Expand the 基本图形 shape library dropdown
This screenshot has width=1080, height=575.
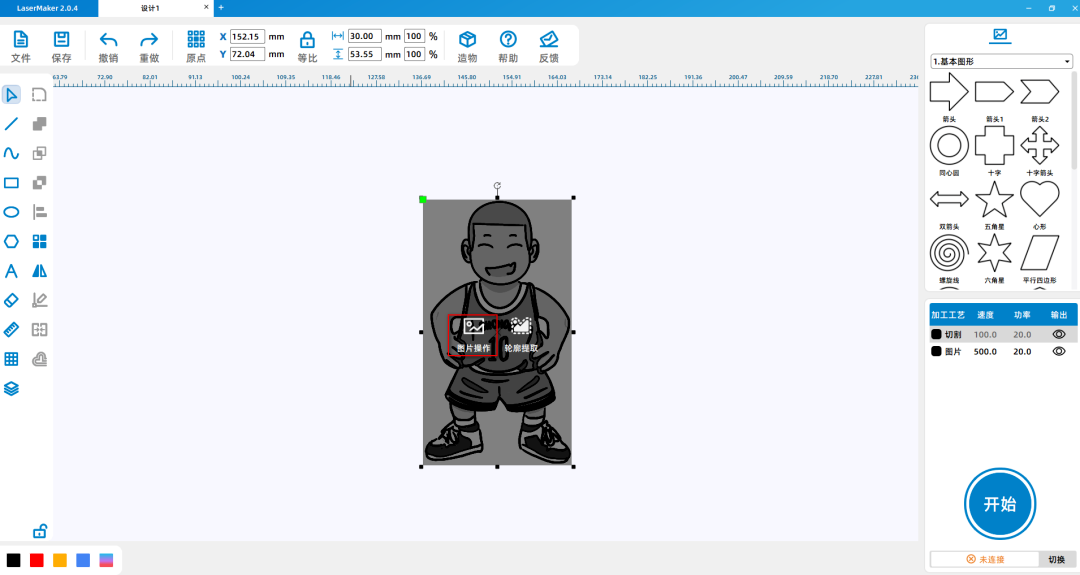(1001, 62)
